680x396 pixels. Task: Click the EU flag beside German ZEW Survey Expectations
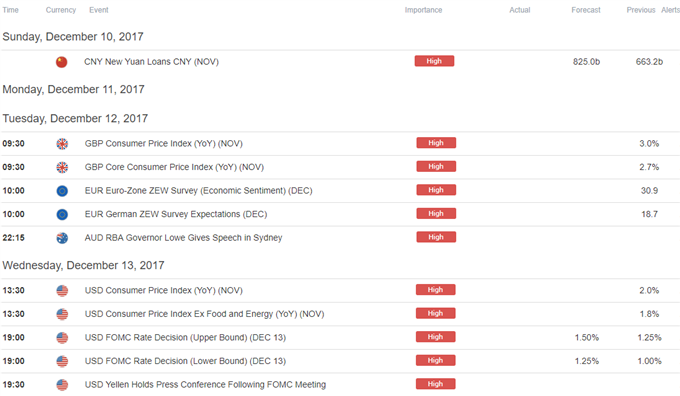[62, 214]
